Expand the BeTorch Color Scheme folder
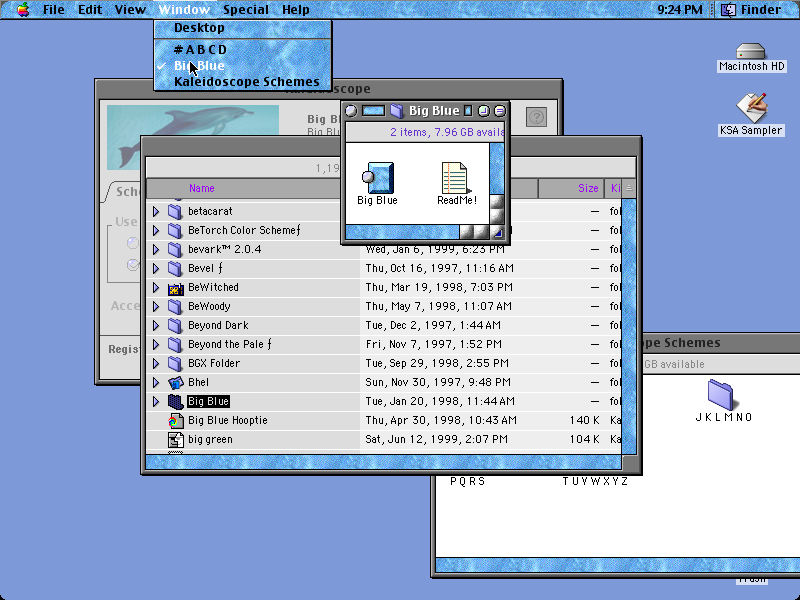800x600 pixels. pos(156,230)
